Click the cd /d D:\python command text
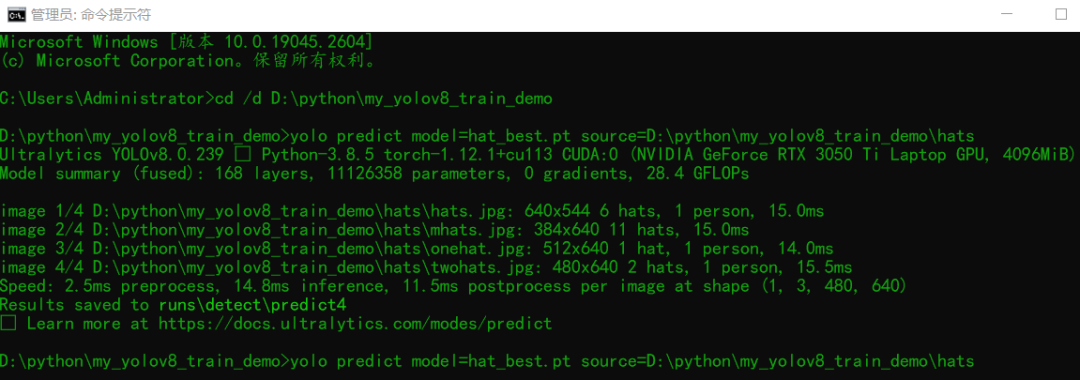The image size is (1080, 380). (384, 98)
